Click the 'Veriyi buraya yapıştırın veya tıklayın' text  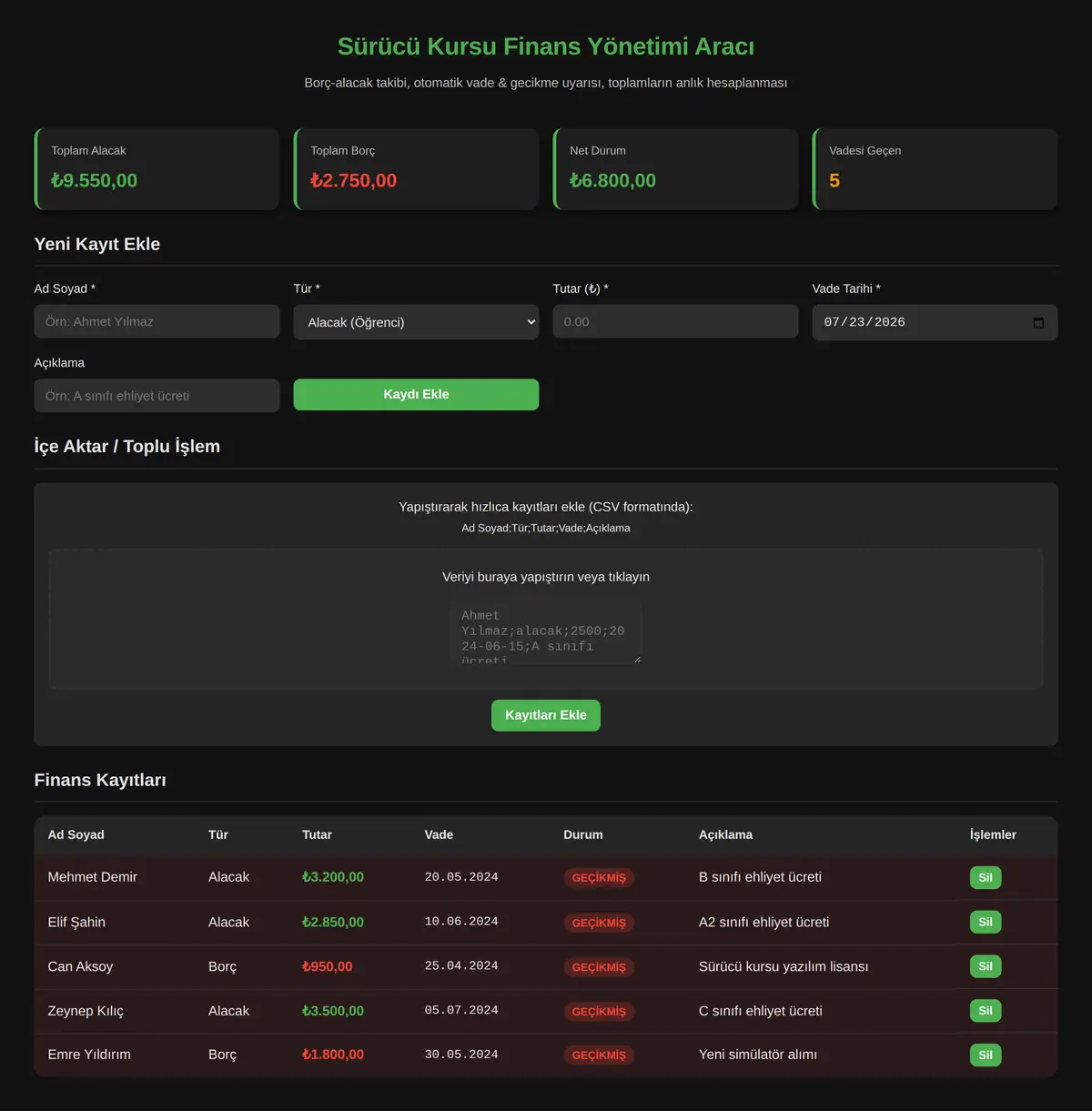[x=546, y=577]
